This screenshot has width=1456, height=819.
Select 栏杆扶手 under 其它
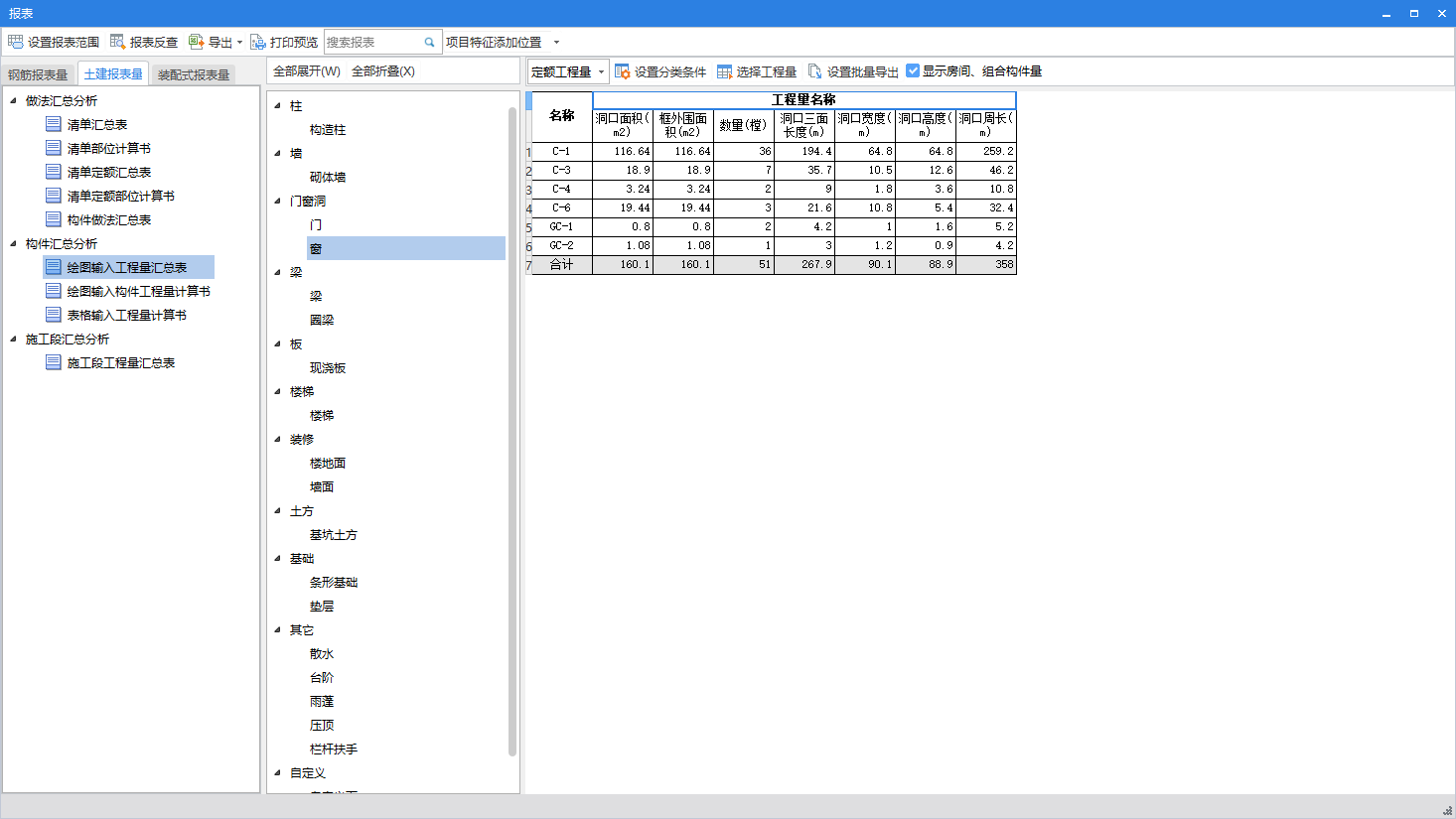click(334, 749)
